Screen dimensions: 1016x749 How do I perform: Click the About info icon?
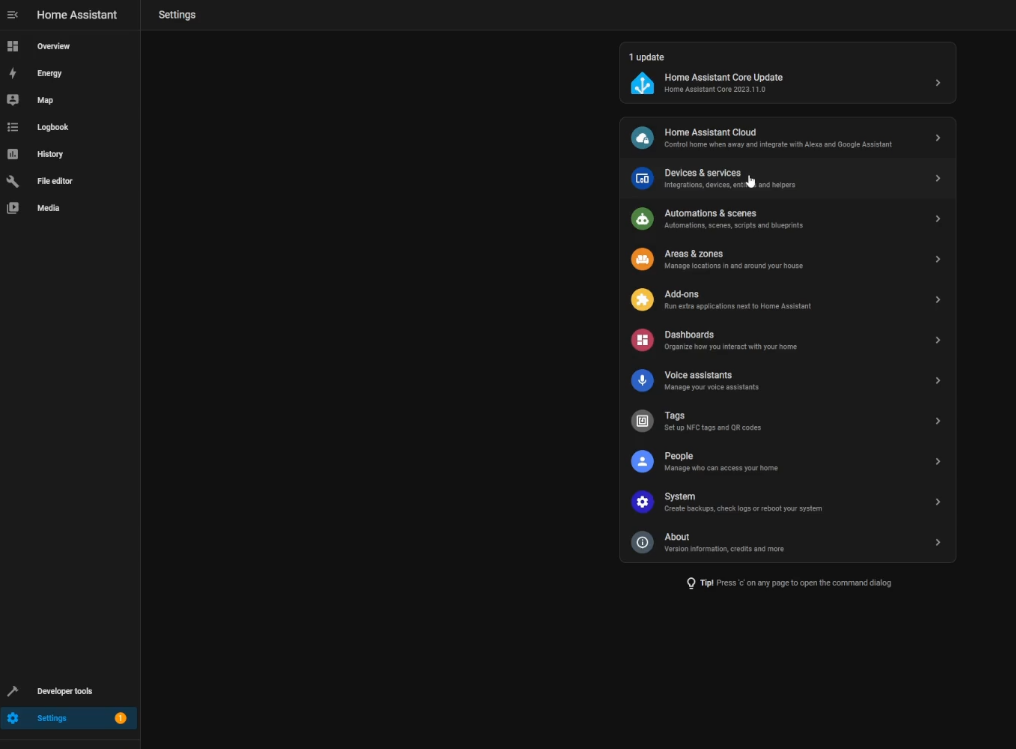point(642,542)
